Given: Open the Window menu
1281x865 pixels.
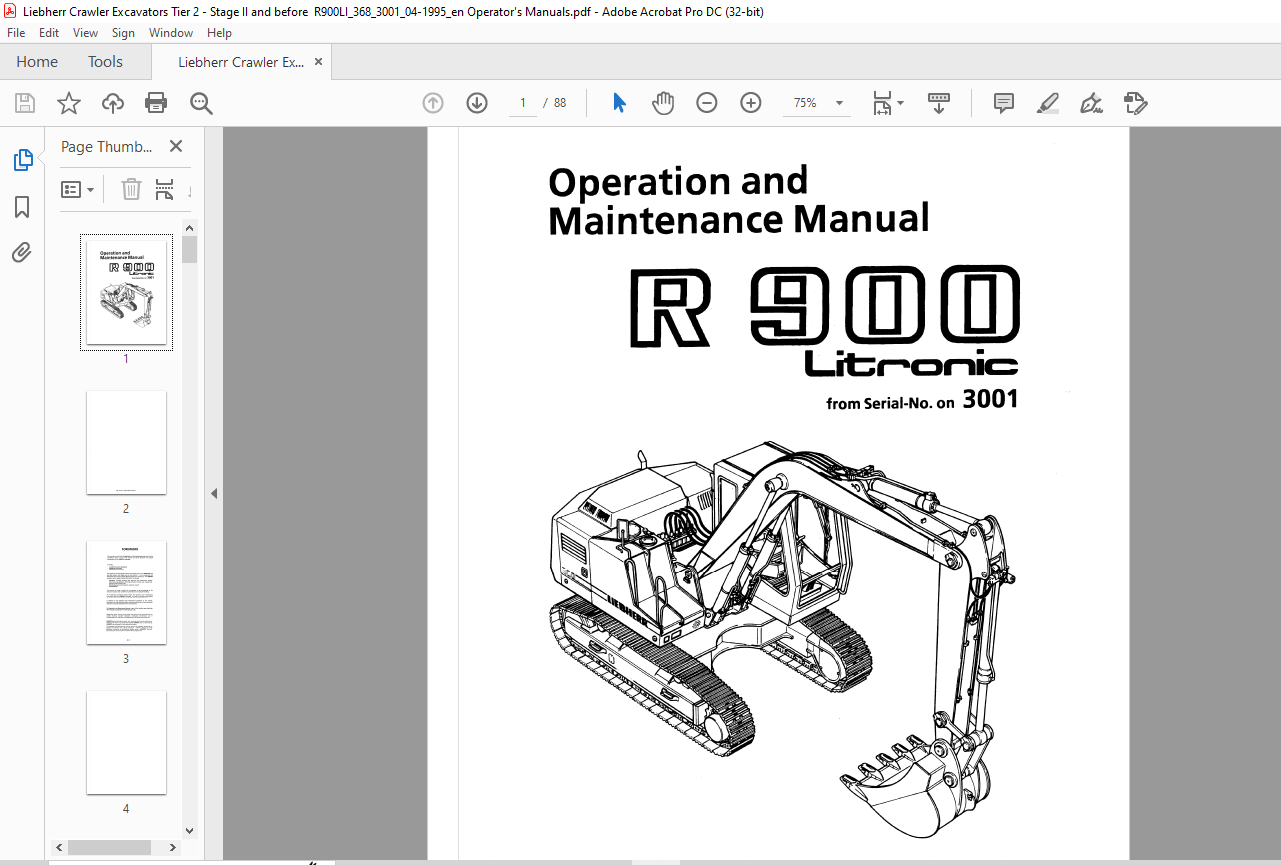Looking at the screenshot, I should [x=171, y=33].
